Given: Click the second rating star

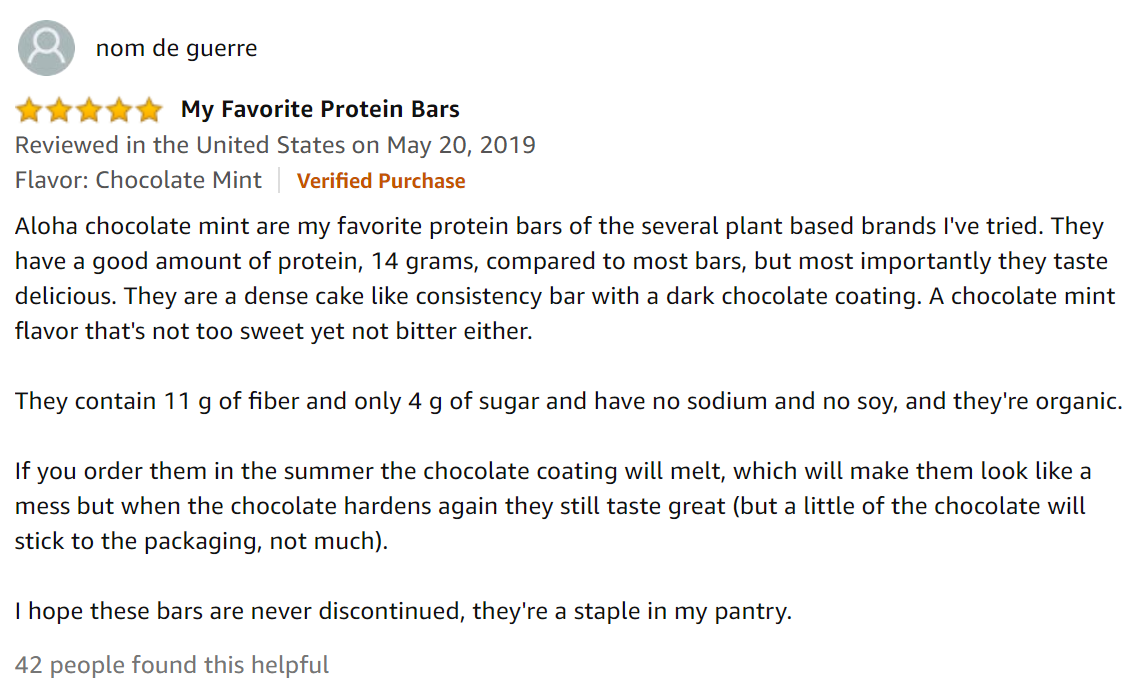Looking at the screenshot, I should pos(59,109).
